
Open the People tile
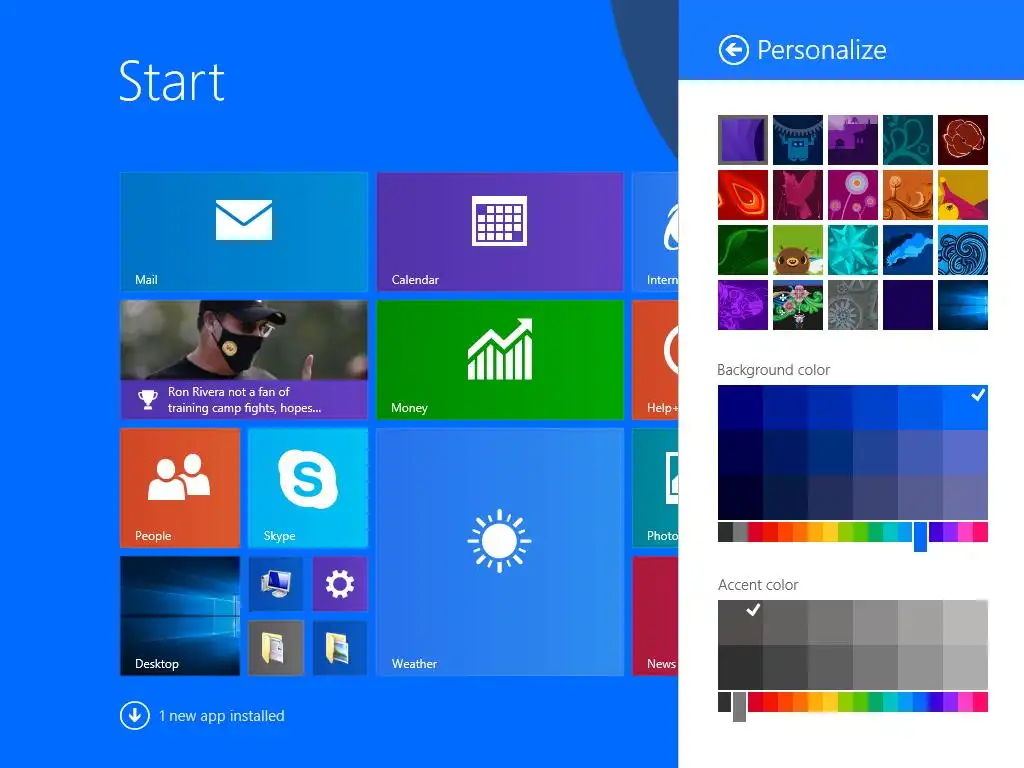coord(180,488)
